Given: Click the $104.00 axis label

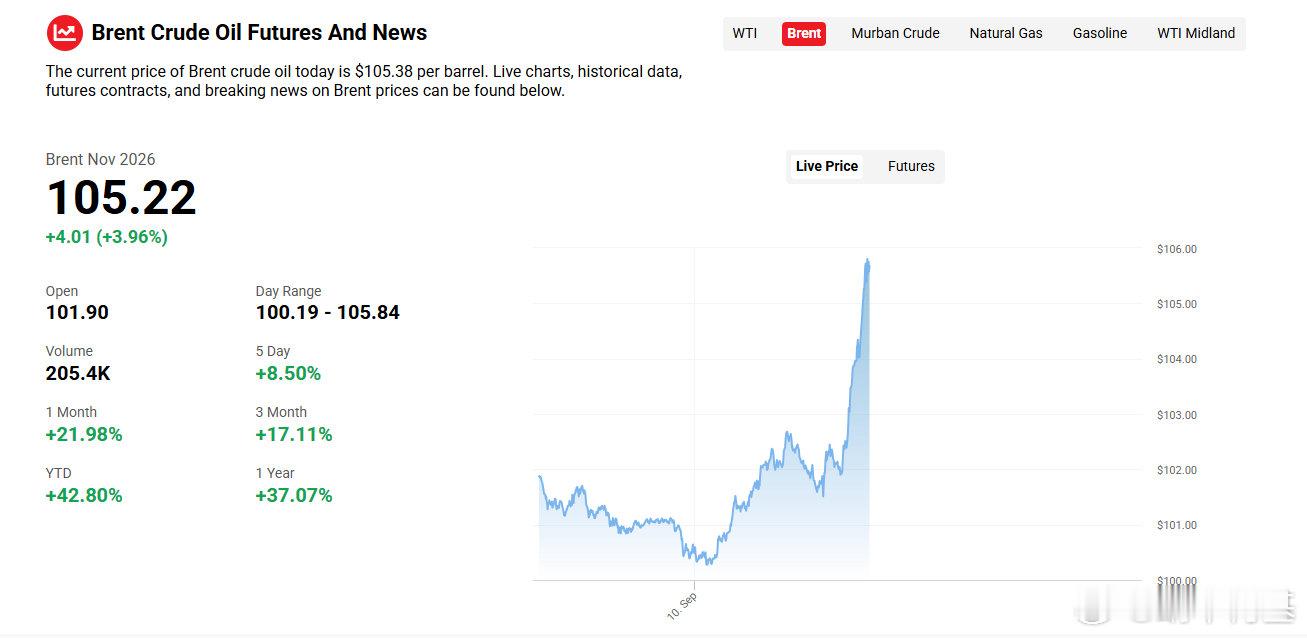Looking at the screenshot, I should [1176, 359].
